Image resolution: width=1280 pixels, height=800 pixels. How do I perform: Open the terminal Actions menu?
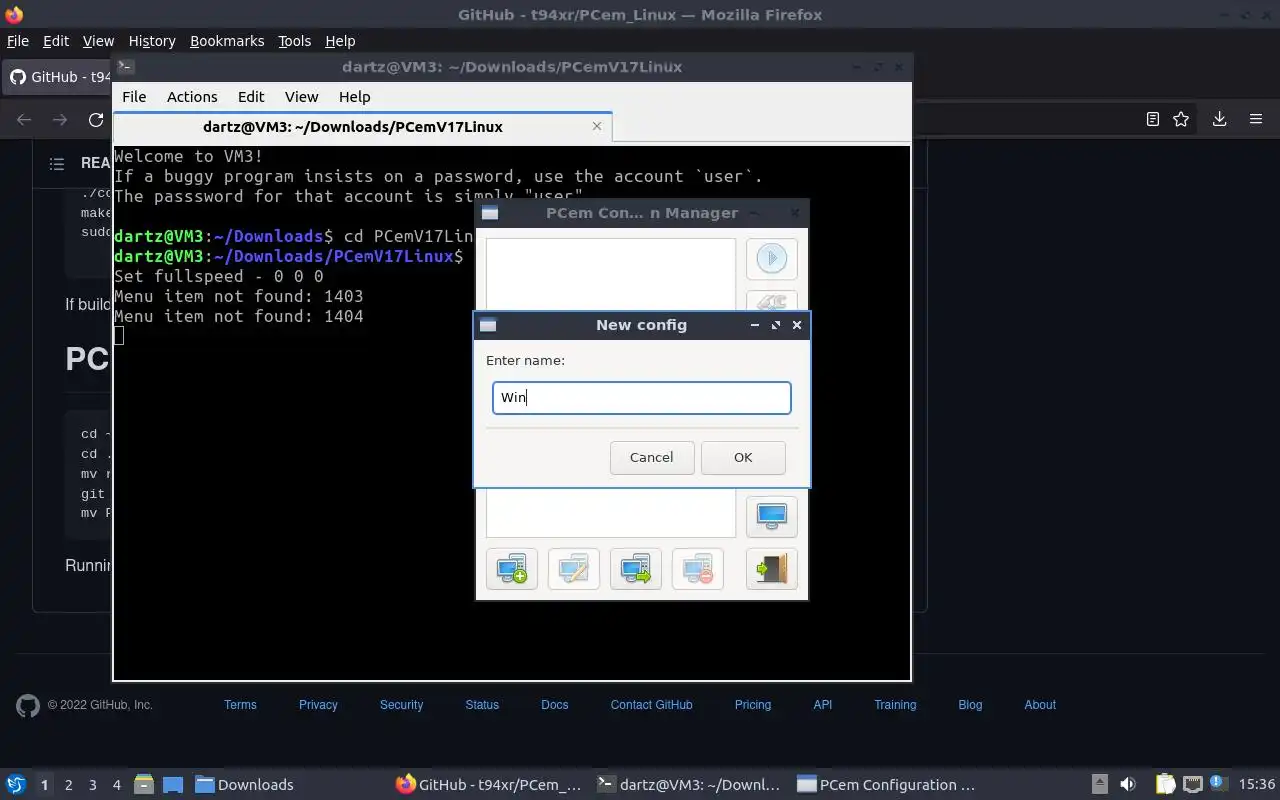coord(192,97)
